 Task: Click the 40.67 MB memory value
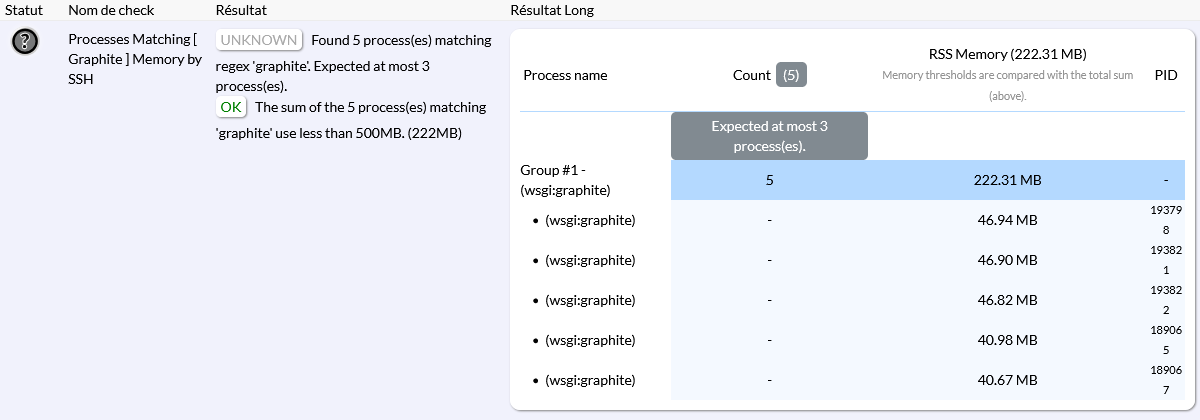[1008, 380]
